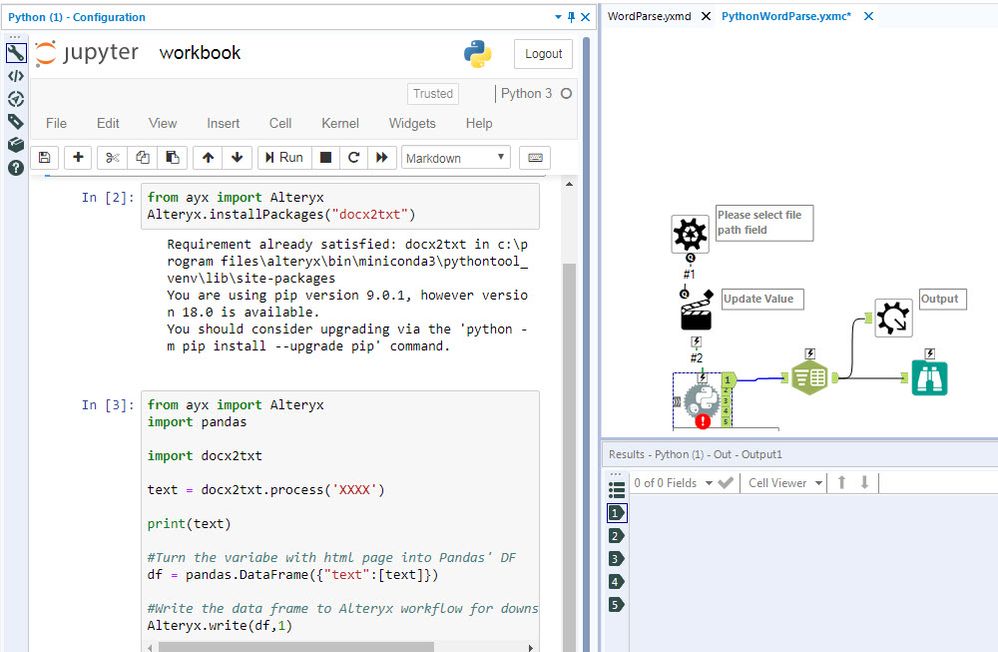Open the Markdown cell type dropdown

point(456,158)
